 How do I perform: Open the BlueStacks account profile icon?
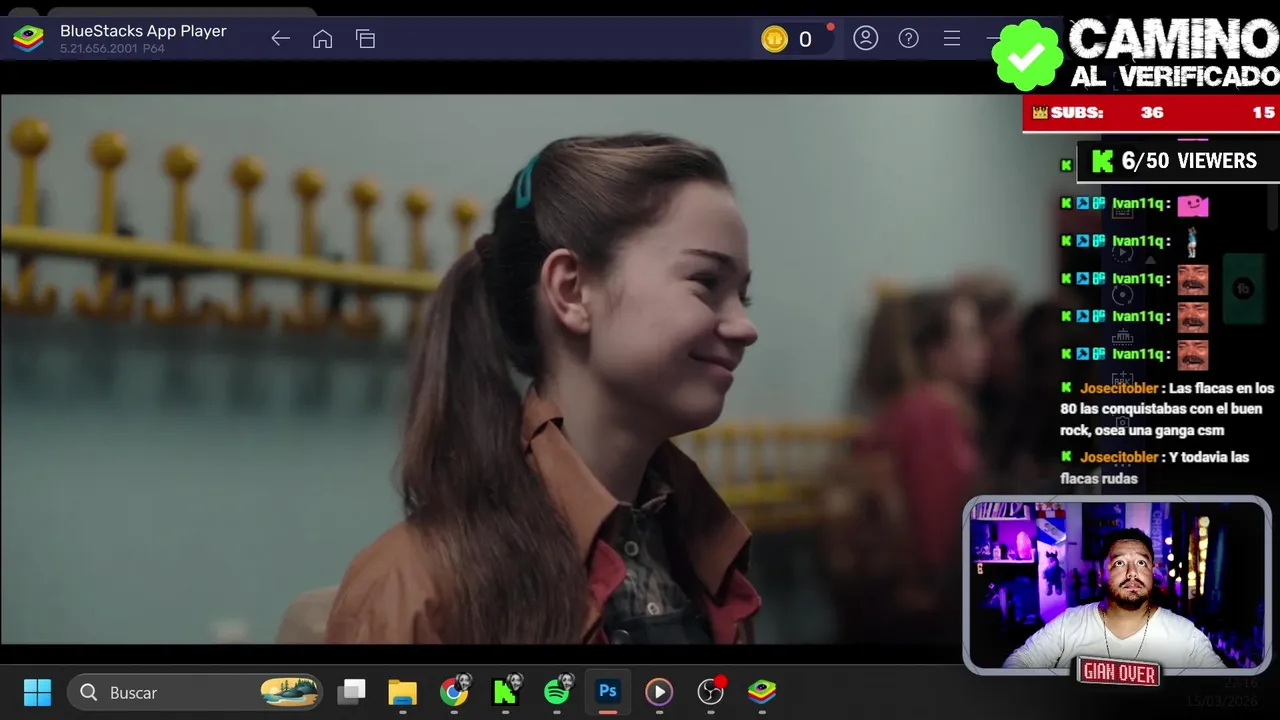[x=865, y=38]
